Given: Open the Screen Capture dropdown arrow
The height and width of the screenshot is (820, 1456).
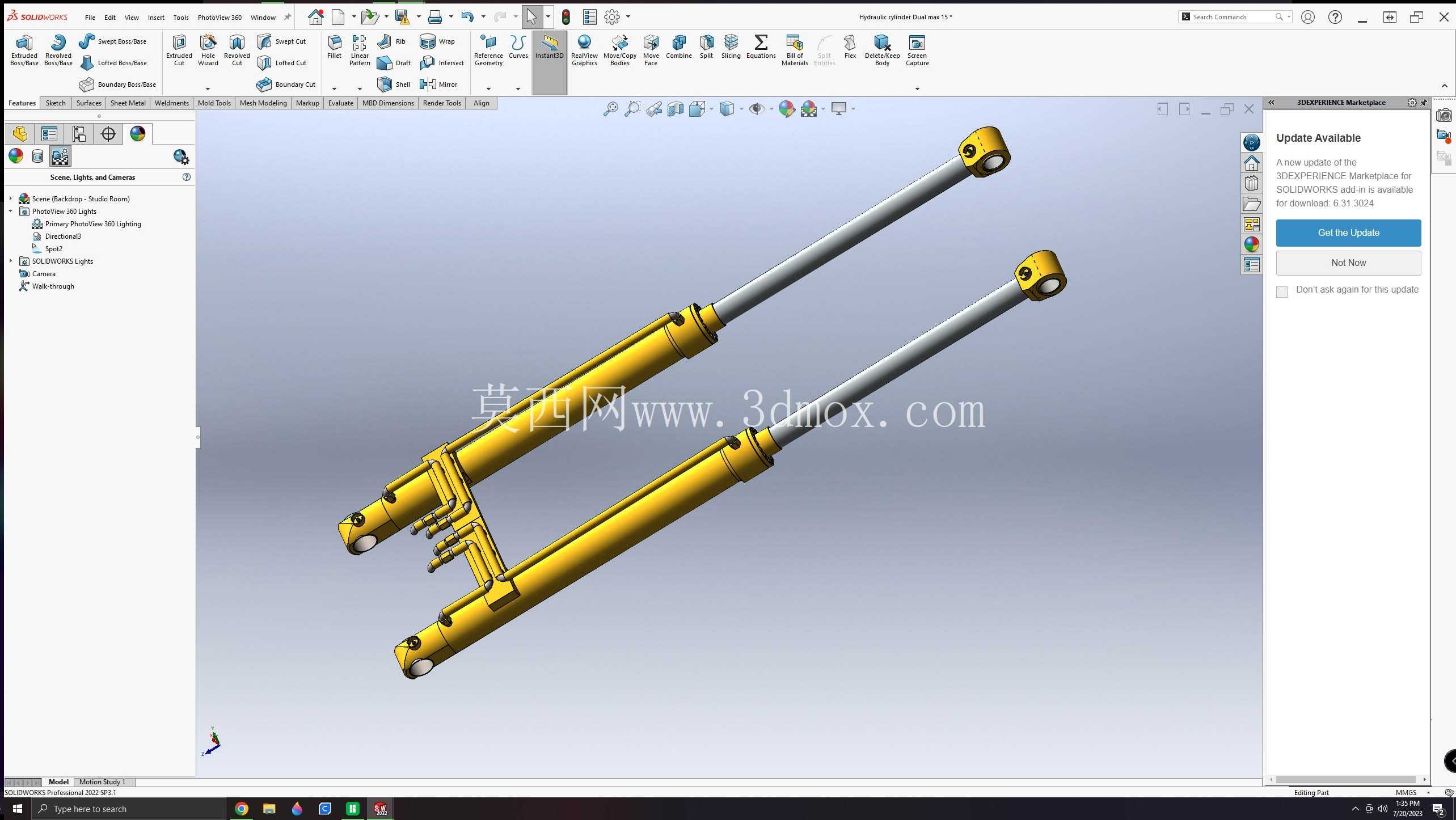Looking at the screenshot, I should click(917, 89).
